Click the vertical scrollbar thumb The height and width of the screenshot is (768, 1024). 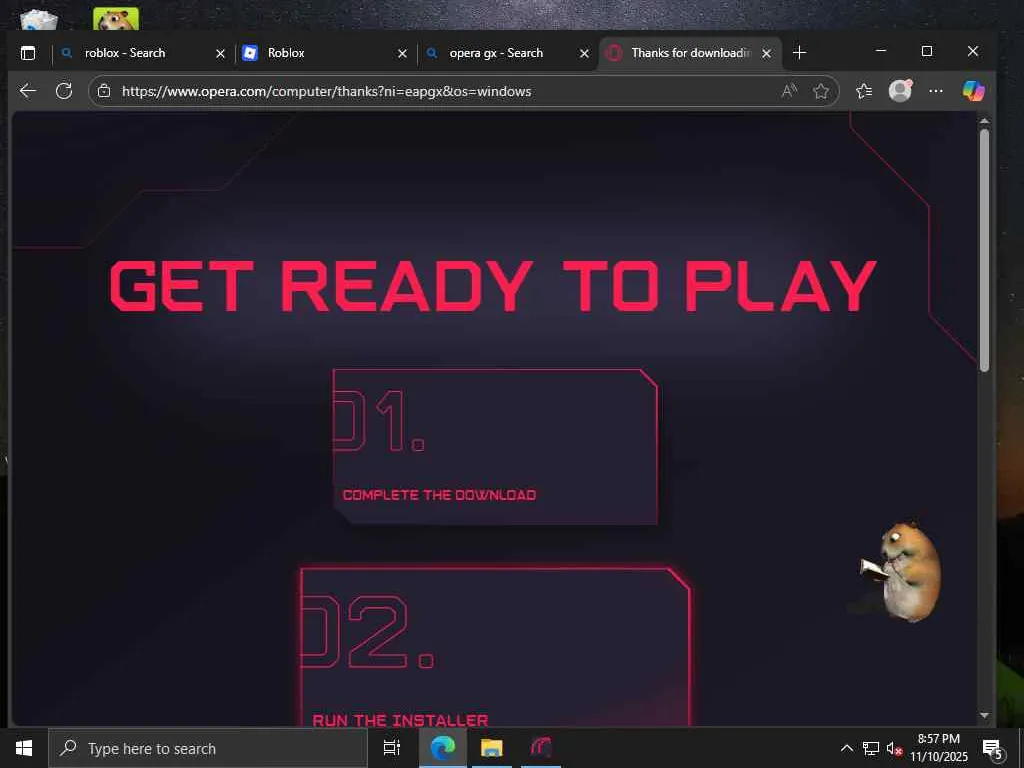984,250
